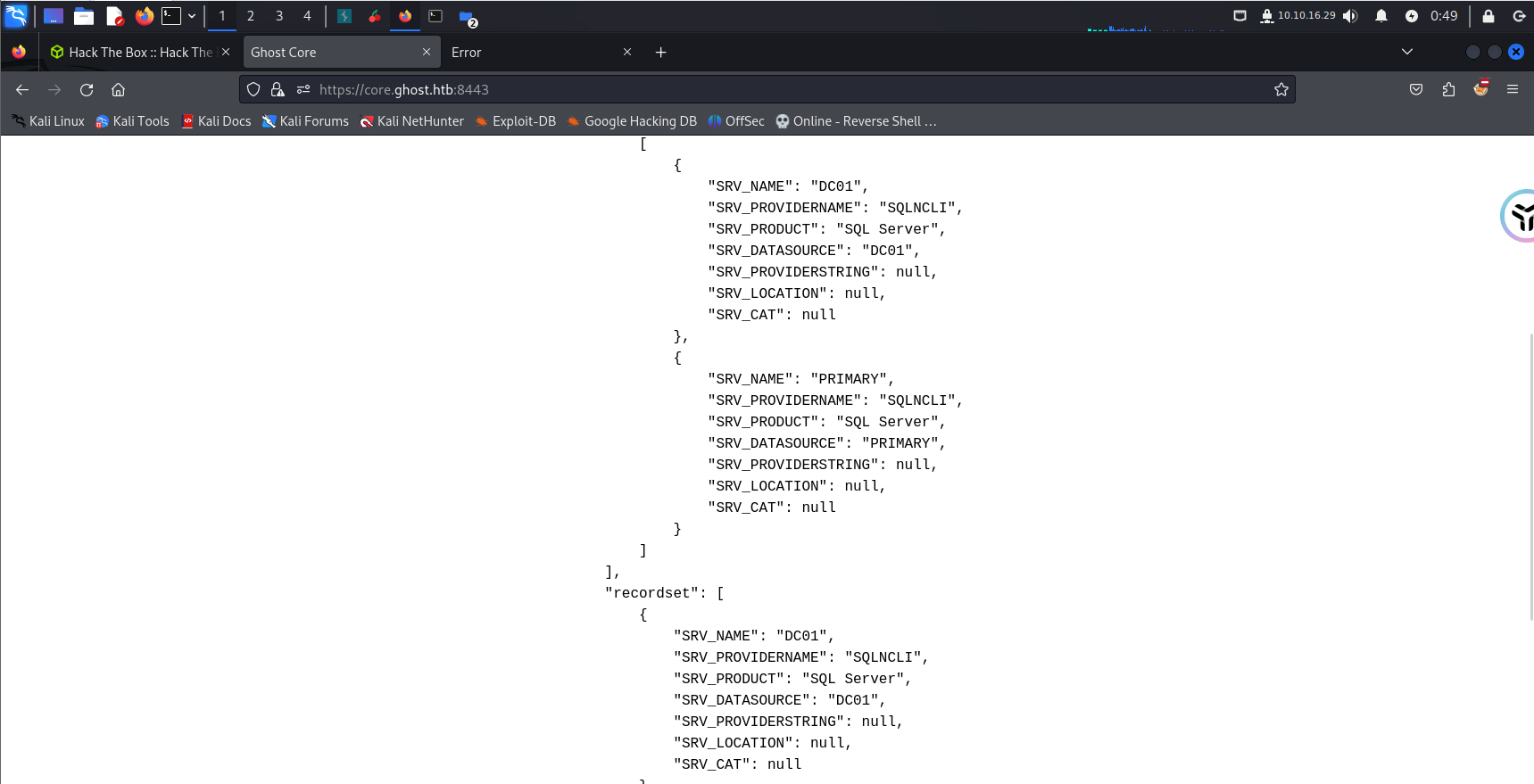Open the Kali Tools bookmark
This screenshot has width=1534, height=784.
pyautogui.click(x=132, y=121)
